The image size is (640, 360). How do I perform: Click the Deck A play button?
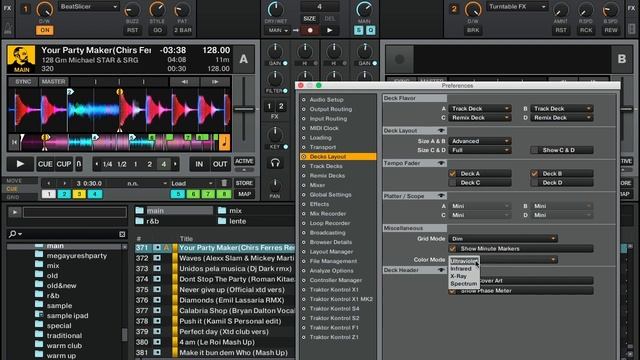coord(20,164)
